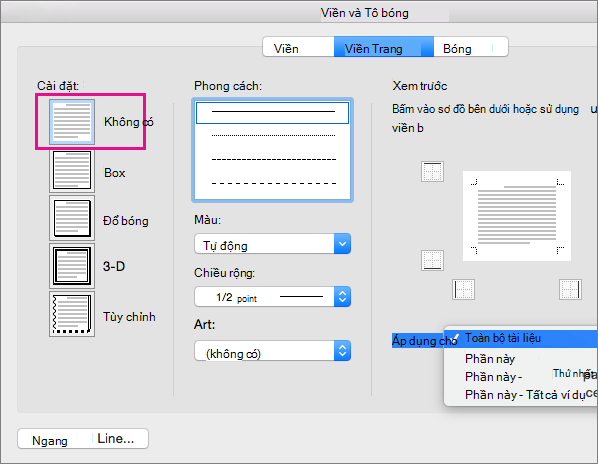Open the Màu color dropdown
Screen dimensions: 598x464
pos(272,244)
